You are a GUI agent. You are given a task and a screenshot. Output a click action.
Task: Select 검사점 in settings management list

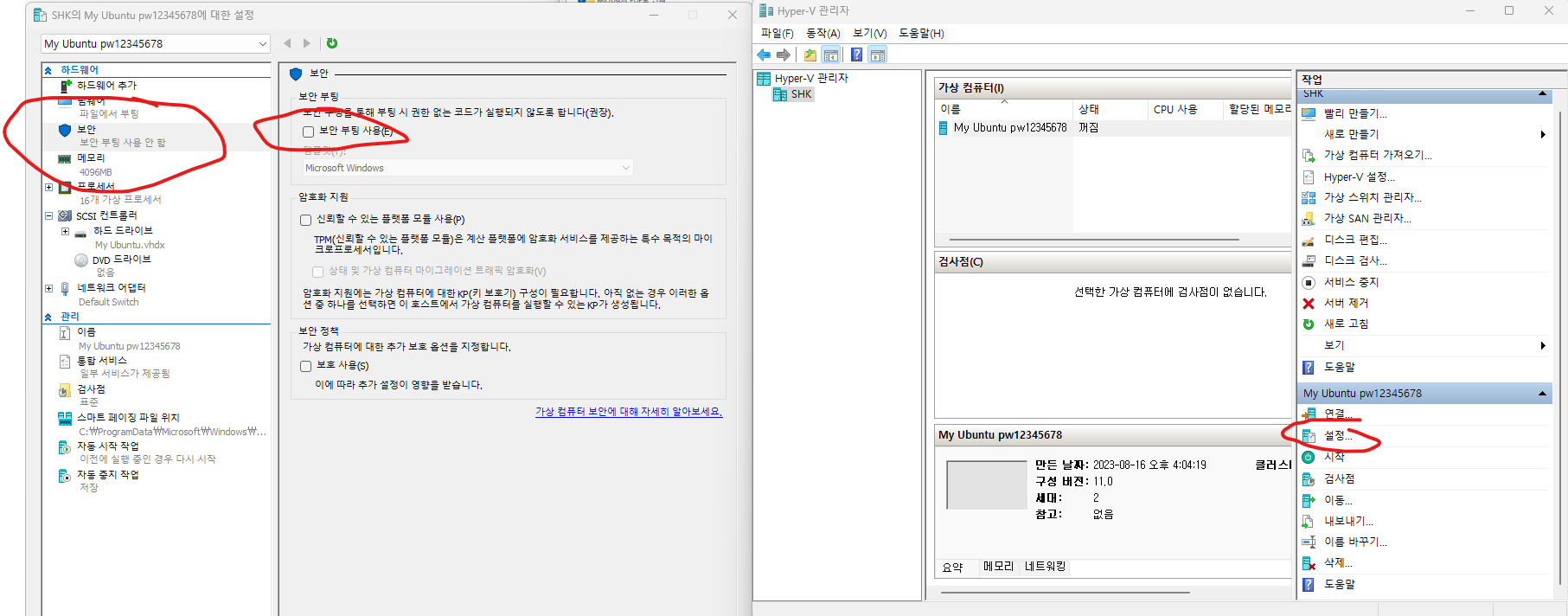tap(91, 389)
